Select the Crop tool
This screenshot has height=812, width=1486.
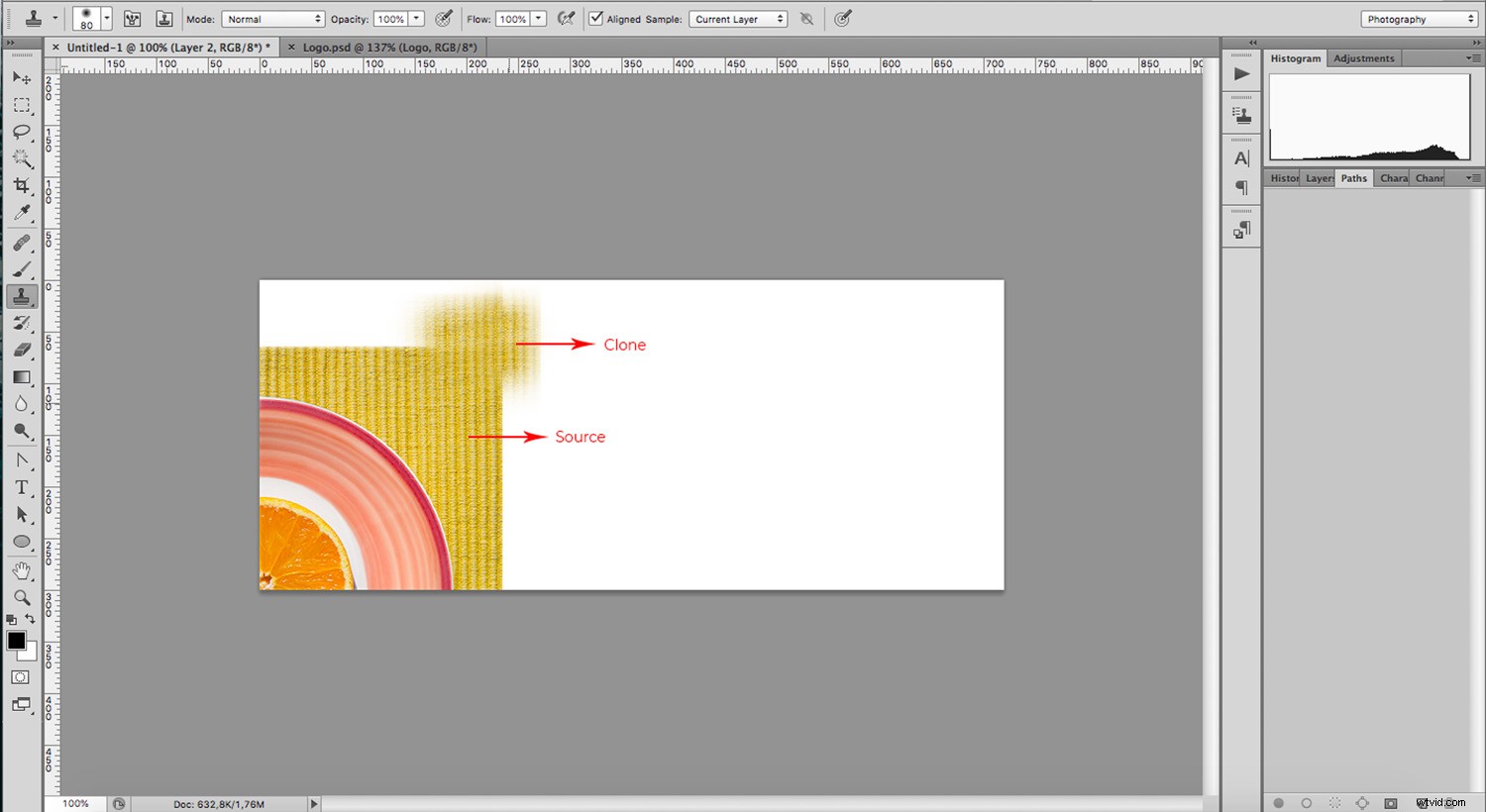22,185
